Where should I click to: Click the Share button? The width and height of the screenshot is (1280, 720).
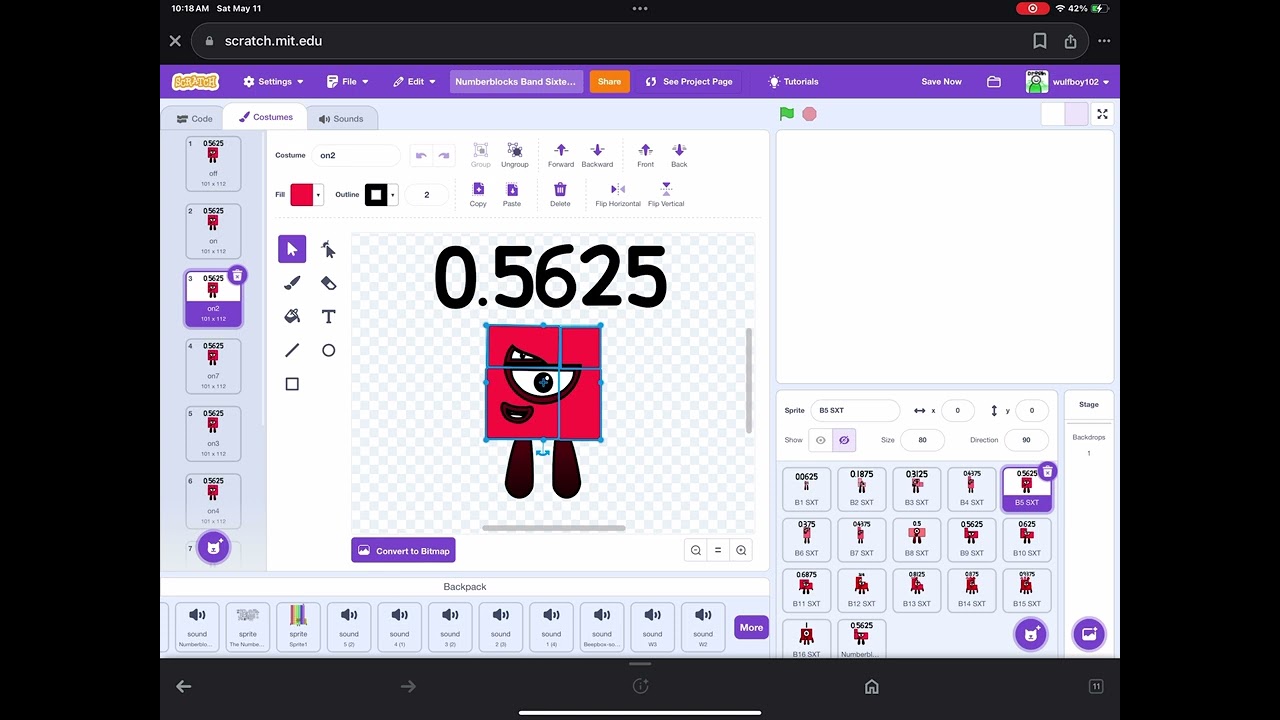[x=609, y=82]
